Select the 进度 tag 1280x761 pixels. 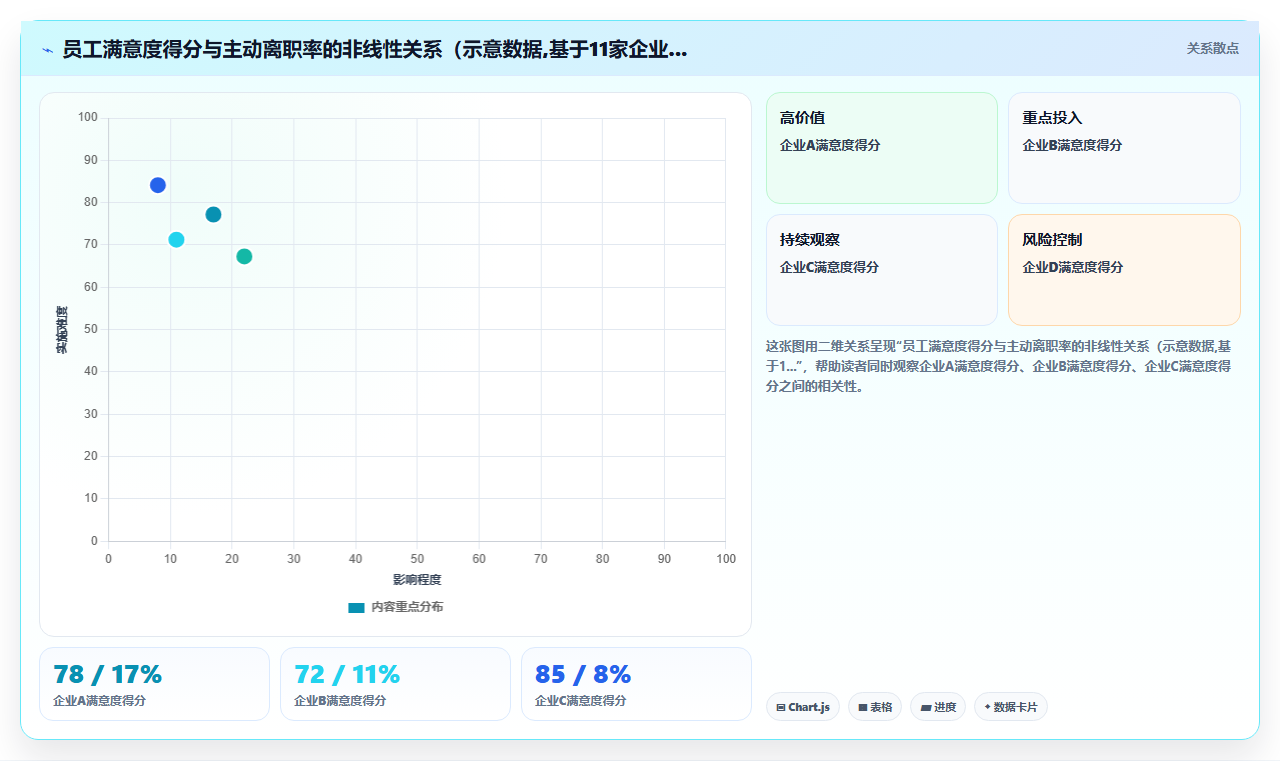coord(938,707)
